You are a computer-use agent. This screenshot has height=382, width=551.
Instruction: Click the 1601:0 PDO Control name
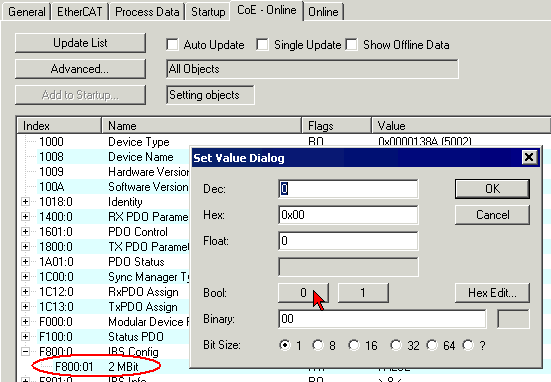(x=138, y=232)
